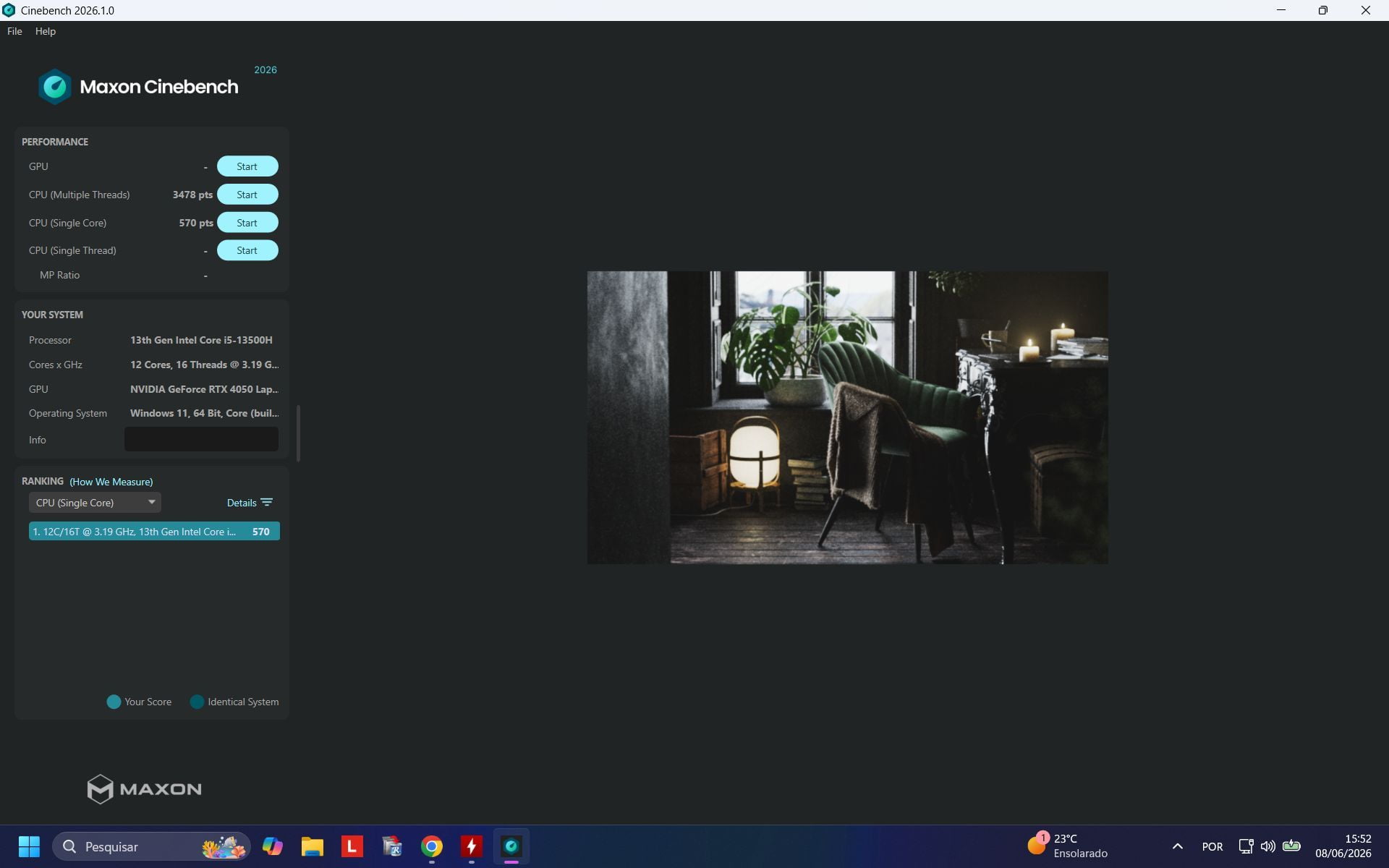
Task: Select the 12C/16T ranking entry scoring 570
Action: [154, 532]
